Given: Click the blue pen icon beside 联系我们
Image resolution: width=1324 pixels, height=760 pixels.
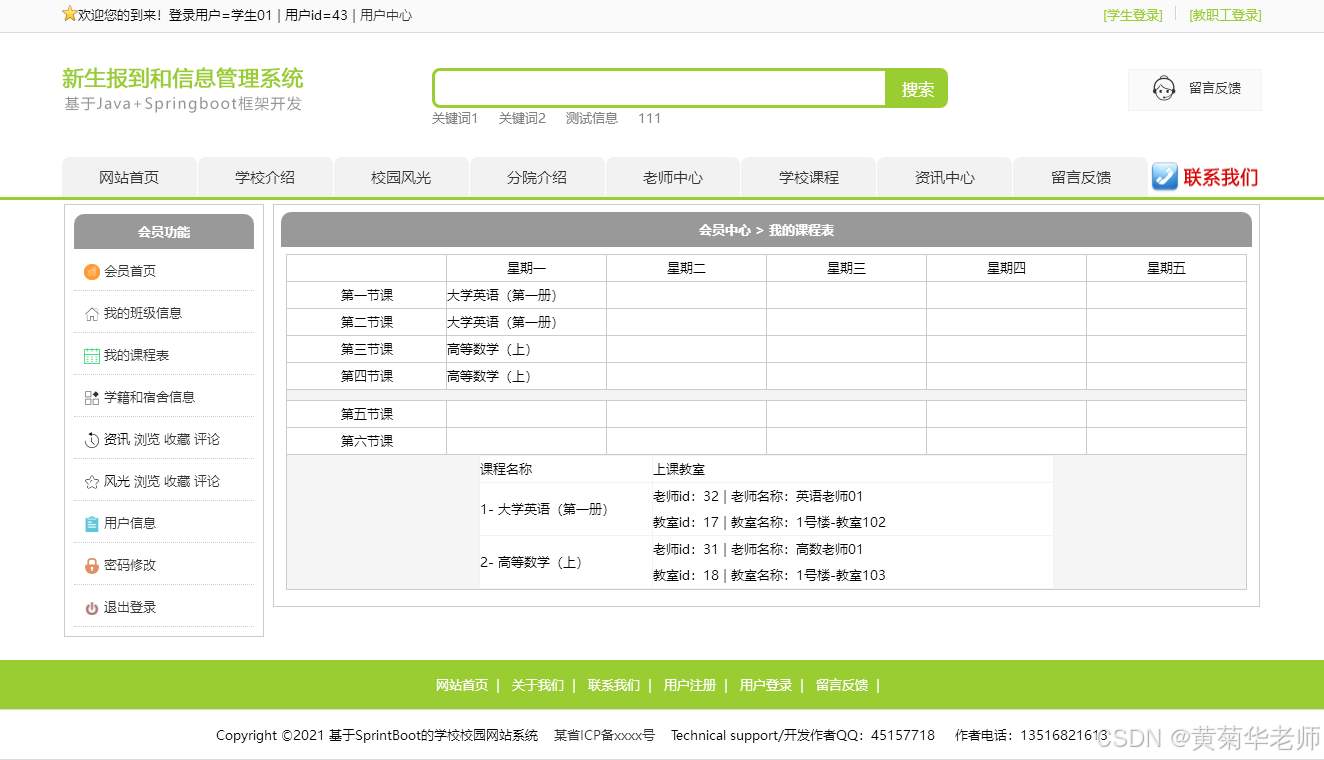Looking at the screenshot, I should point(1164,176).
